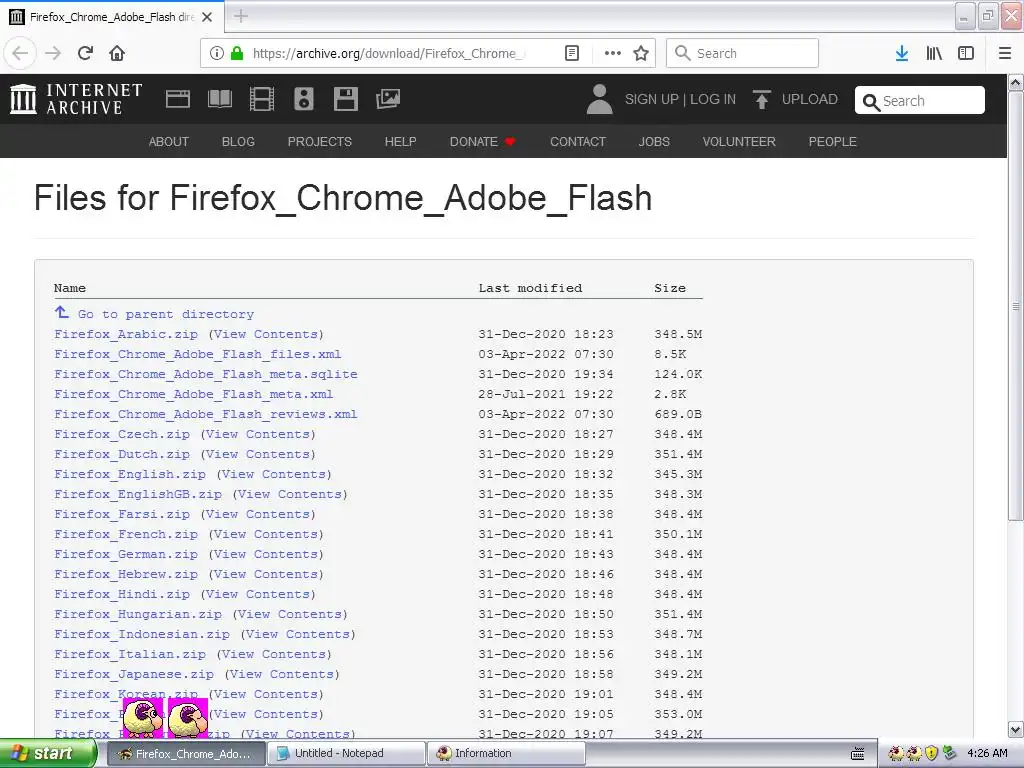
Task: Click the antivirus shield tray icon
Action: click(932, 753)
